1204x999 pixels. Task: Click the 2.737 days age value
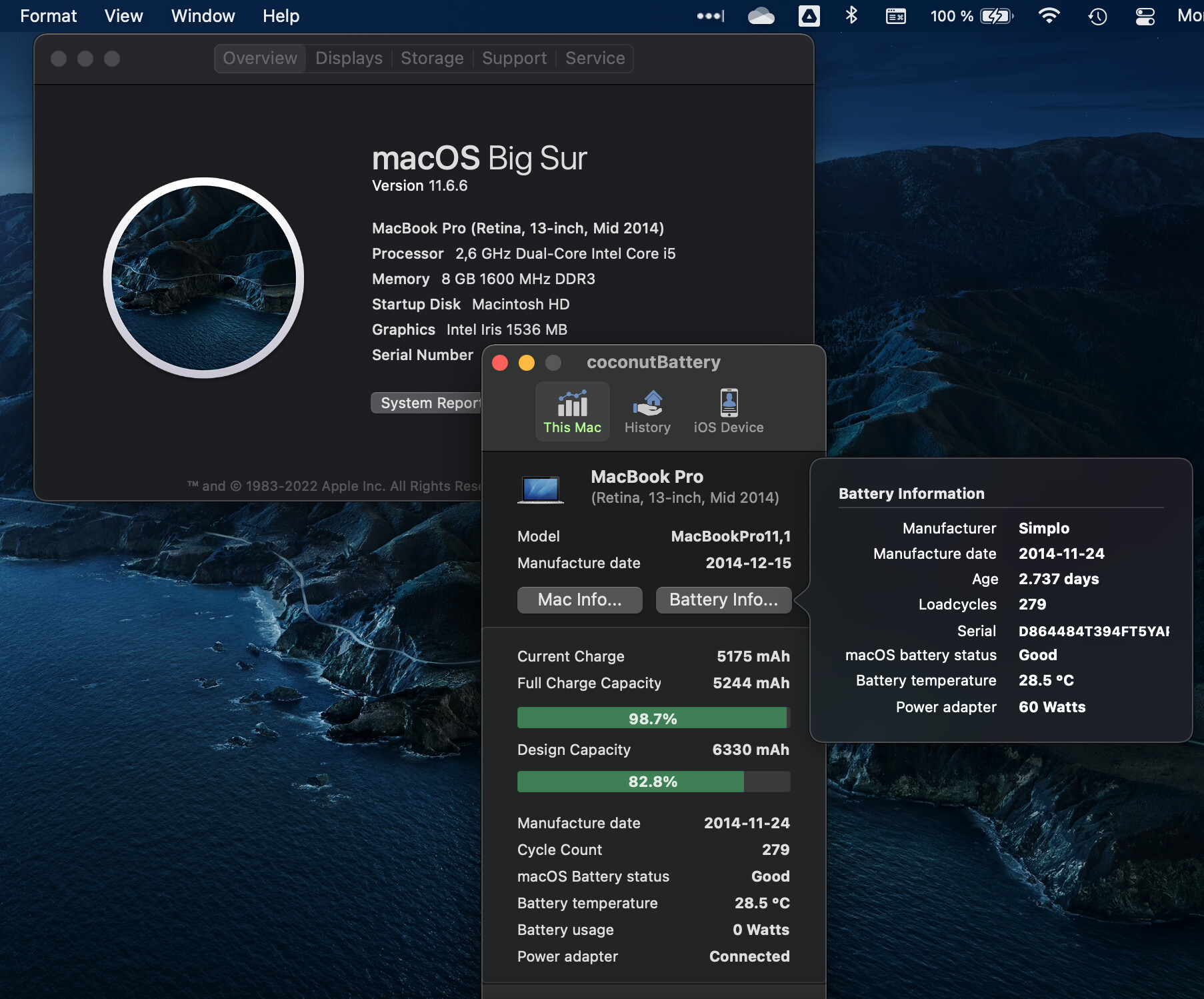[1058, 579]
